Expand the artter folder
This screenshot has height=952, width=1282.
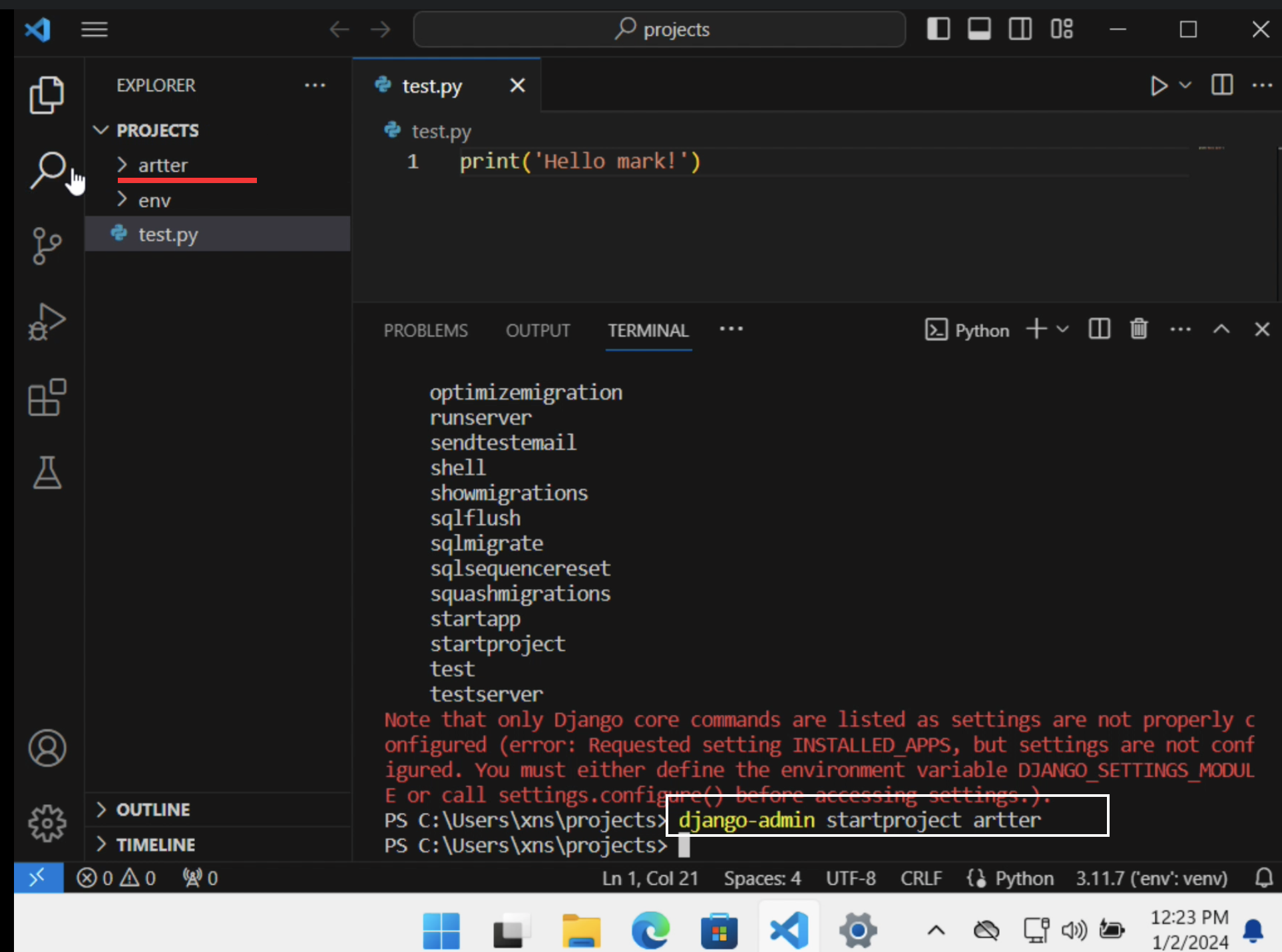pos(218,165)
